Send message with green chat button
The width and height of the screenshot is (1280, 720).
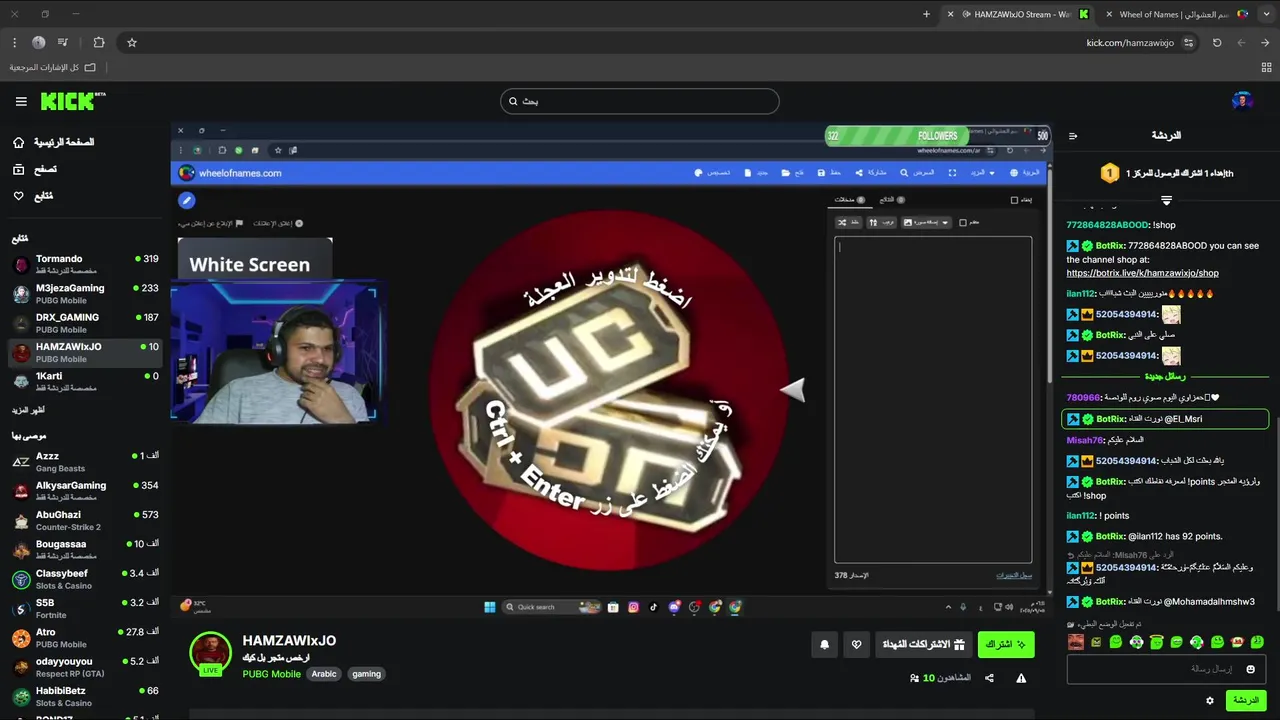[x=1246, y=700]
